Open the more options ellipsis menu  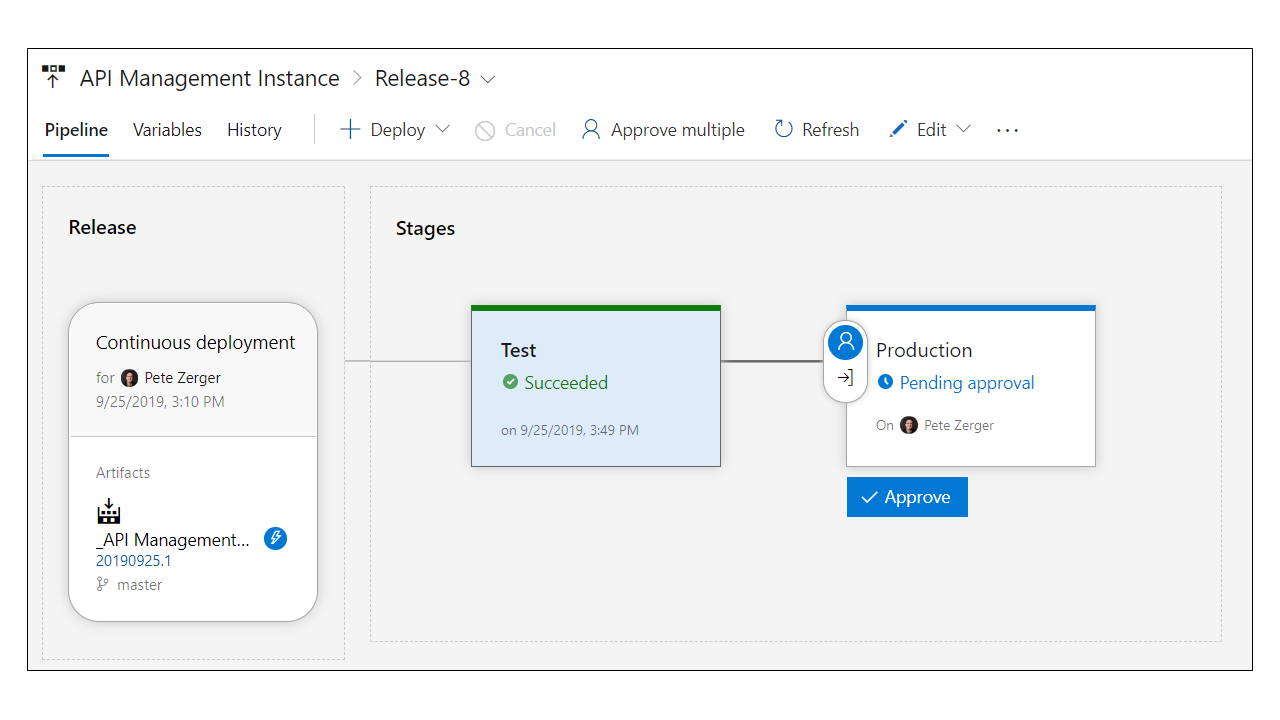(1007, 130)
